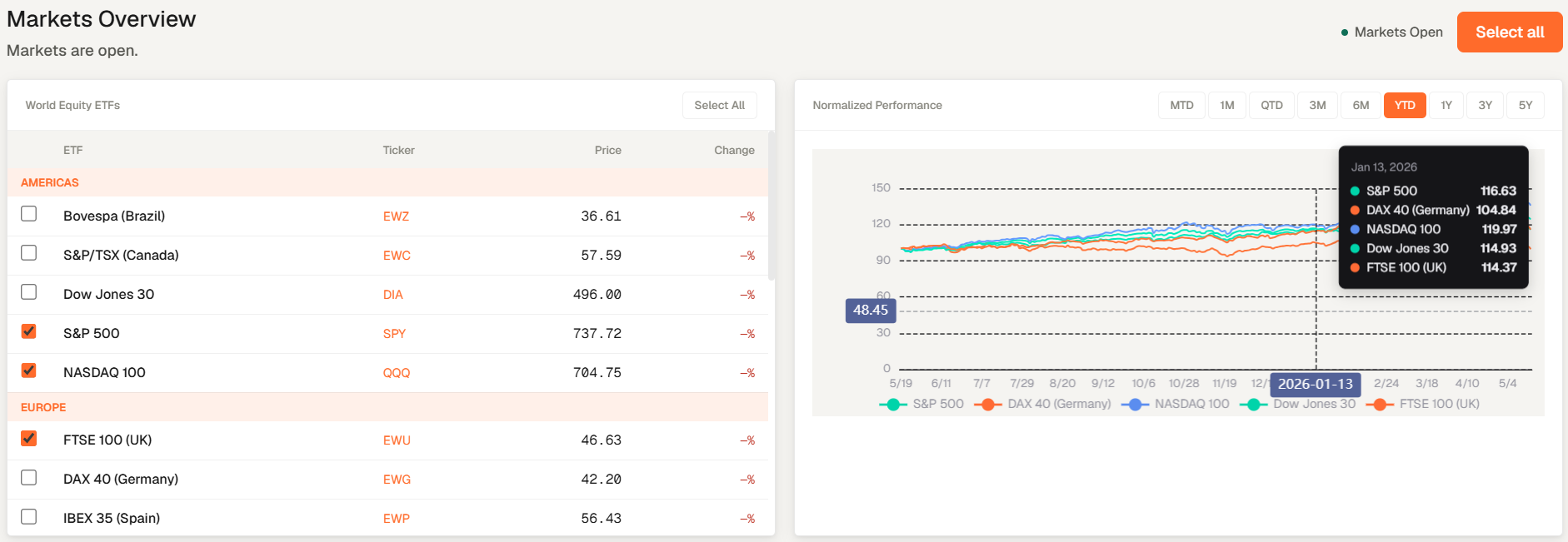Open the QQQ ticker link
The image size is (1568, 542).
pyautogui.click(x=397, y=373)
